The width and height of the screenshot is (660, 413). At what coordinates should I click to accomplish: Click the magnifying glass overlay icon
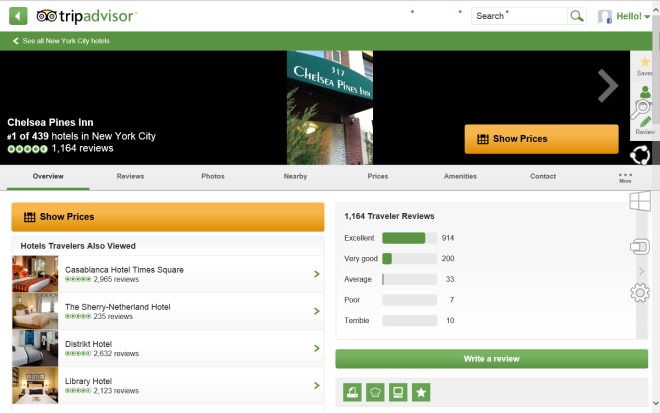[640, 109]
